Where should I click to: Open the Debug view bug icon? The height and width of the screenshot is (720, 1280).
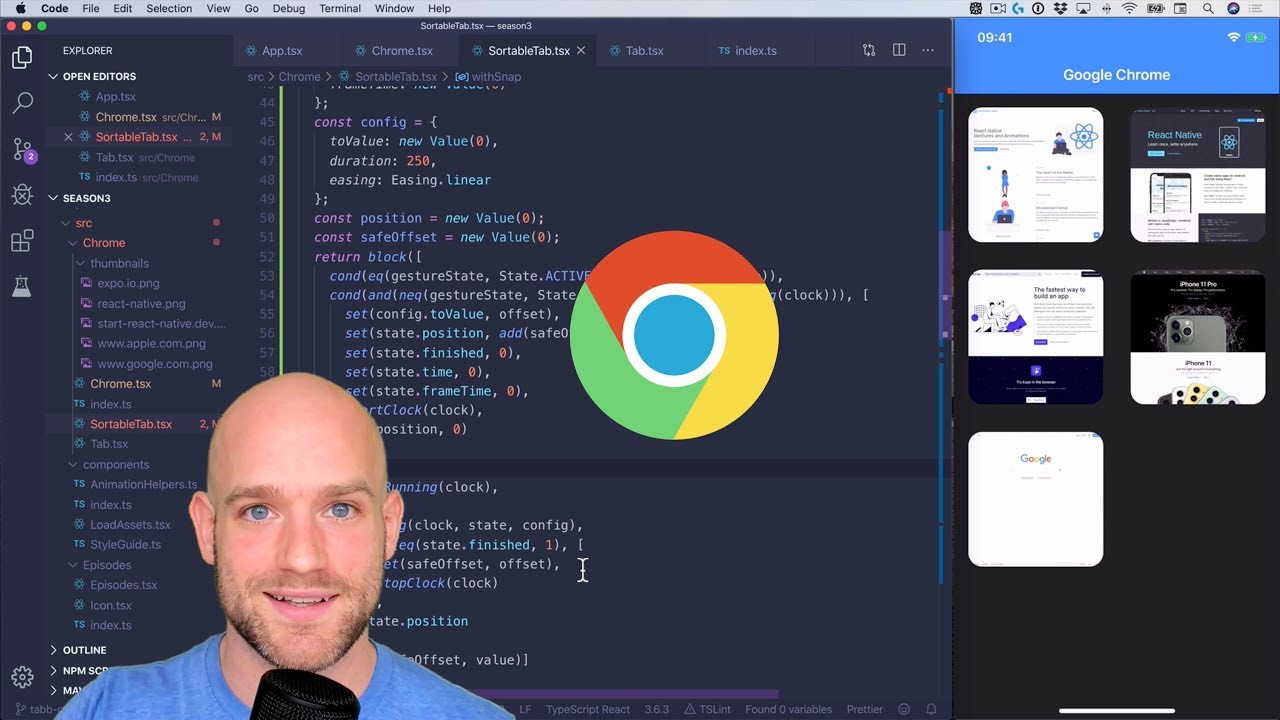coord(22,194)
